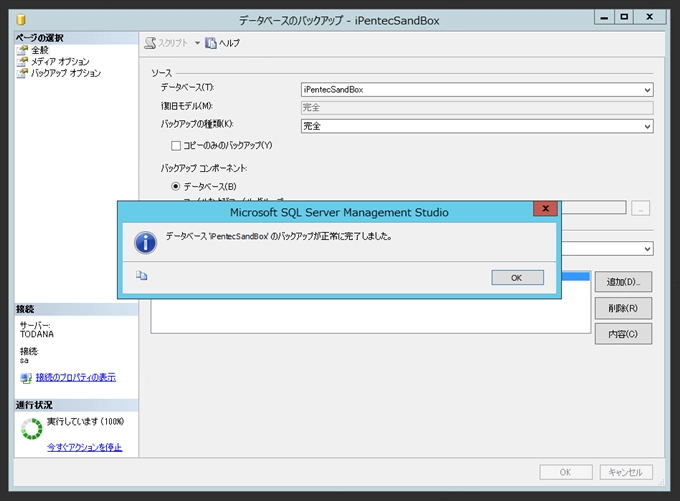Viewport: 680px width, 501px height.
Task: Open 接続のプロパティの表示 link
Action: click(x=75, y=377)
